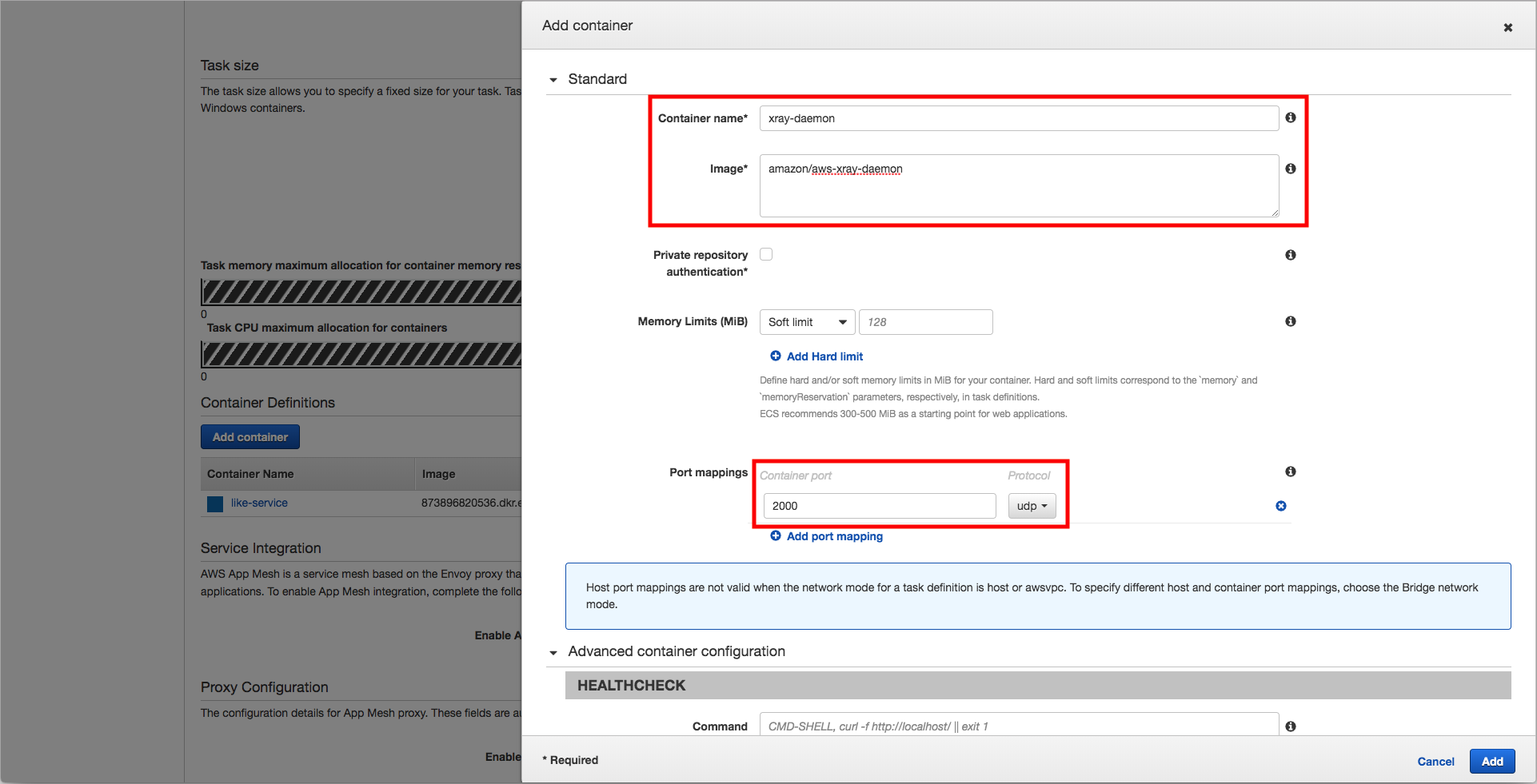Click the Cancel button
1537x784 pixels.
pyautogui.click(x=1435, y=762)
